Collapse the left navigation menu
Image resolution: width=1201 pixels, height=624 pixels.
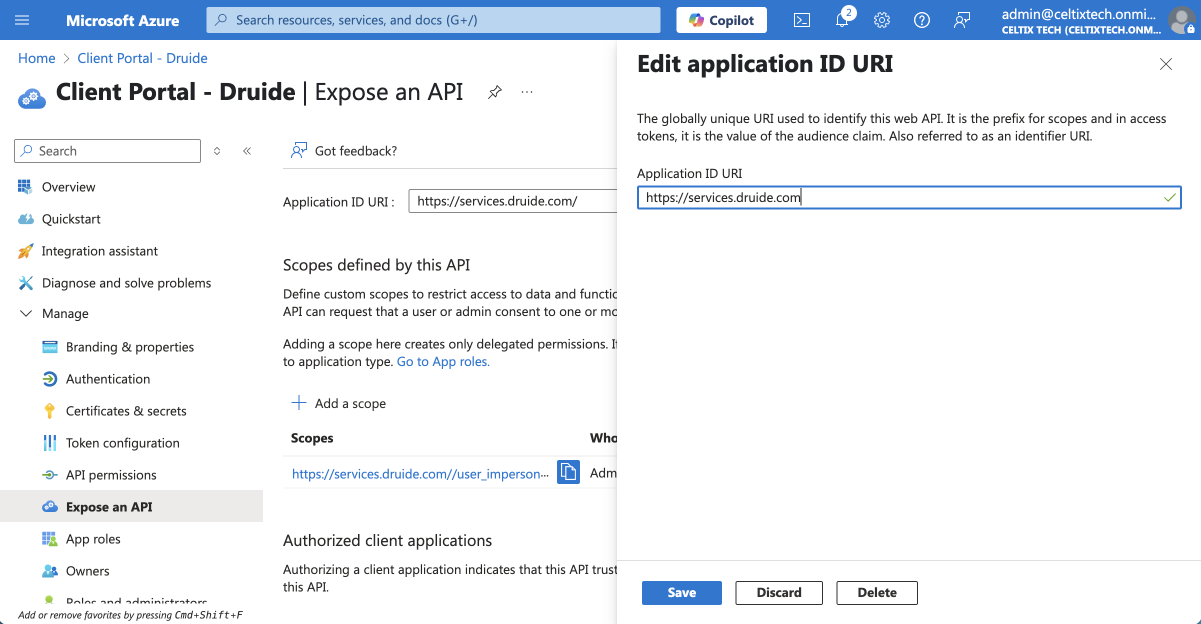(x=247, y=151)
